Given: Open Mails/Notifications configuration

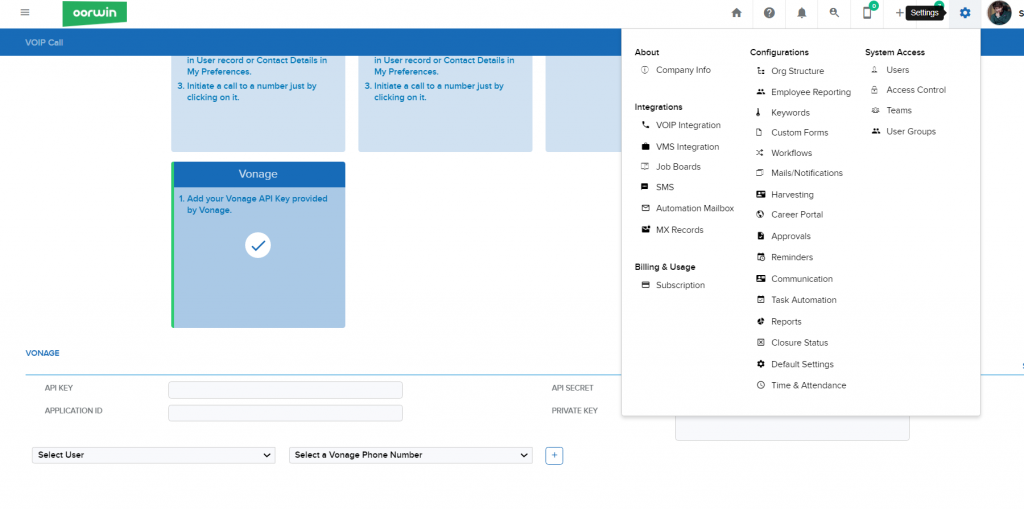Looking at the screenshot, I should click(807, 173).
